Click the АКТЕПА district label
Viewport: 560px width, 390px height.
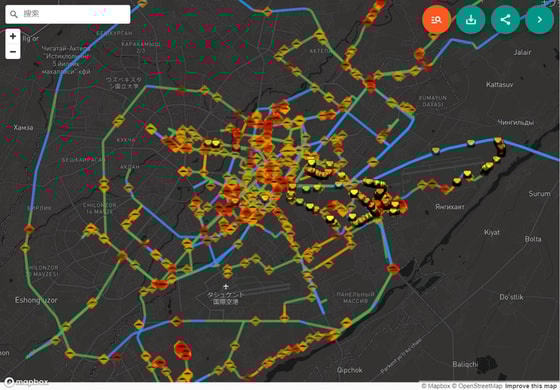[x=321, y=51]
